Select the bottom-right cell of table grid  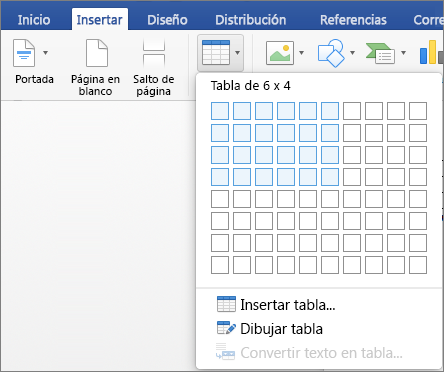coord(418,265)
